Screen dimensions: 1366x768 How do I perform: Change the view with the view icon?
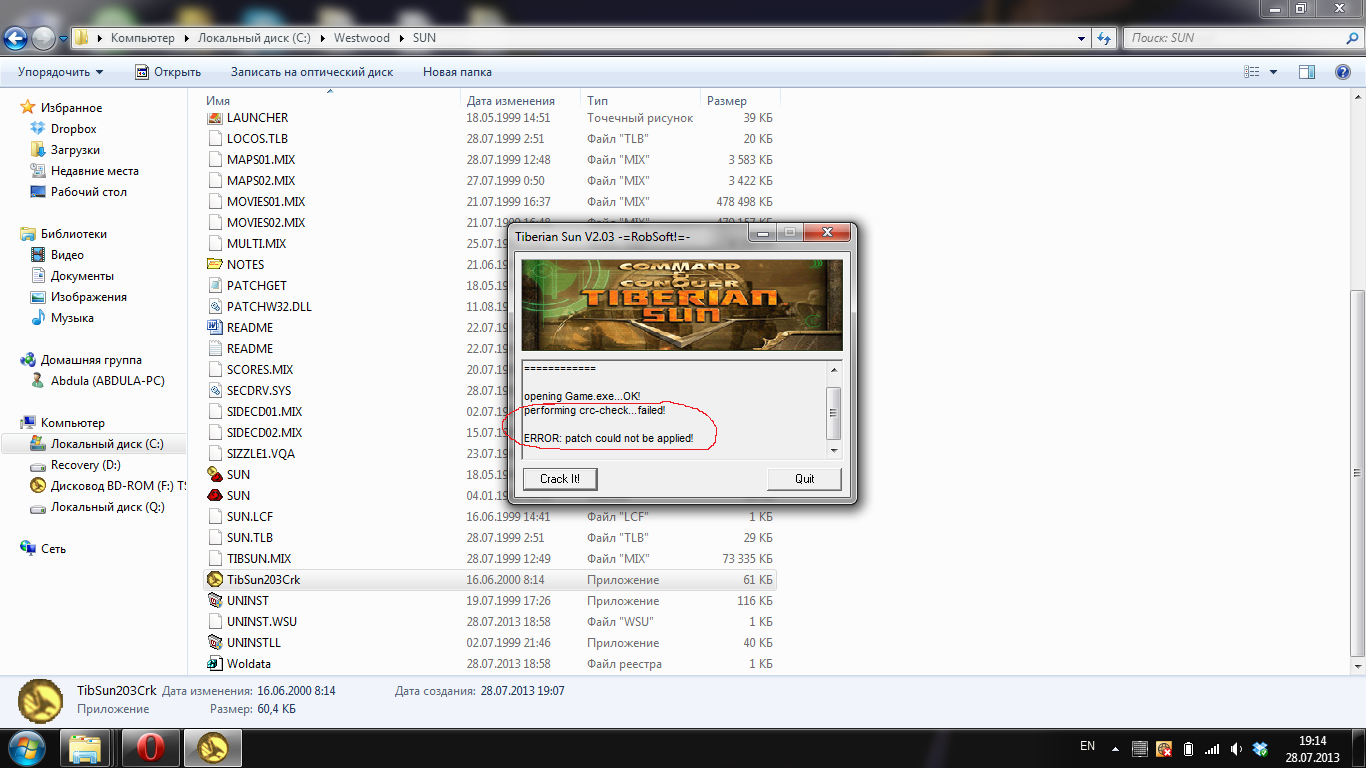point(1251,72)
